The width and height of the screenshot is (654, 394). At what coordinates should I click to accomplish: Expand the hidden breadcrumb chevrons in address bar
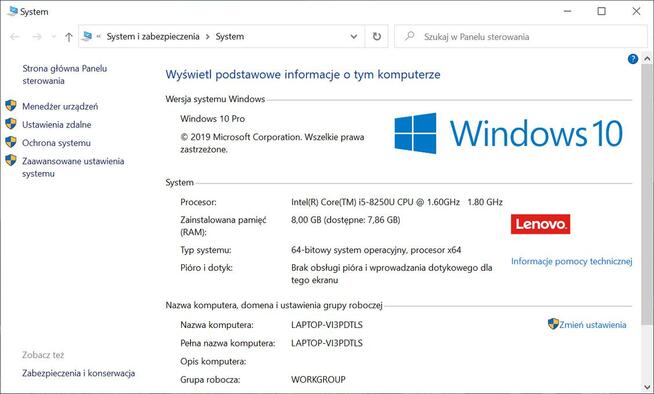(x=99, y=37)
